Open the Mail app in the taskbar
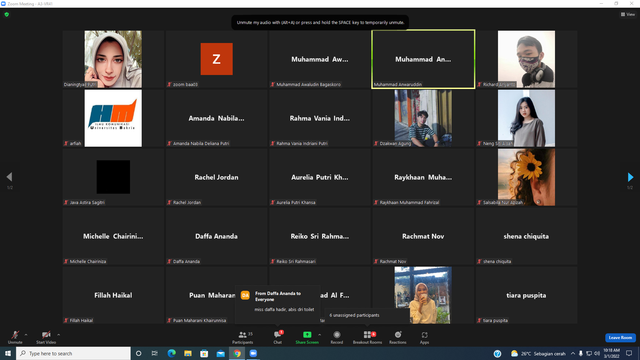 pos(220,353)
